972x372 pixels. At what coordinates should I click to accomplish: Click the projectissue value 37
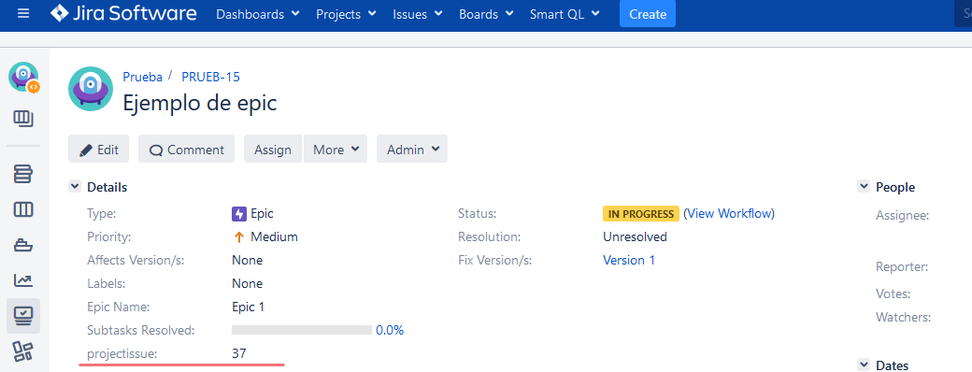(x=239, y=354)
